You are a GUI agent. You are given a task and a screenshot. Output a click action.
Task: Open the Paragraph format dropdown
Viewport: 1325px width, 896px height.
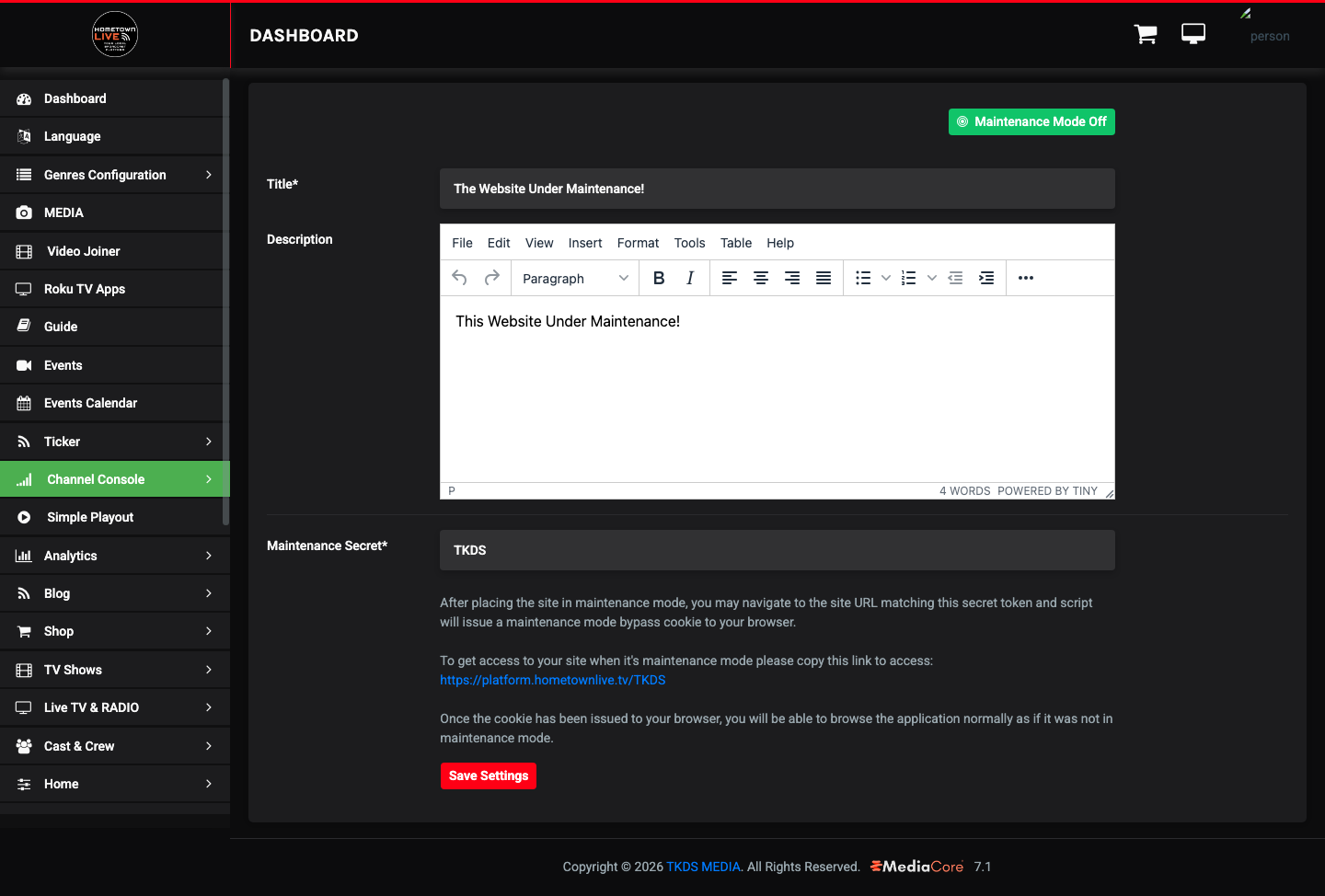coord(575,278)
